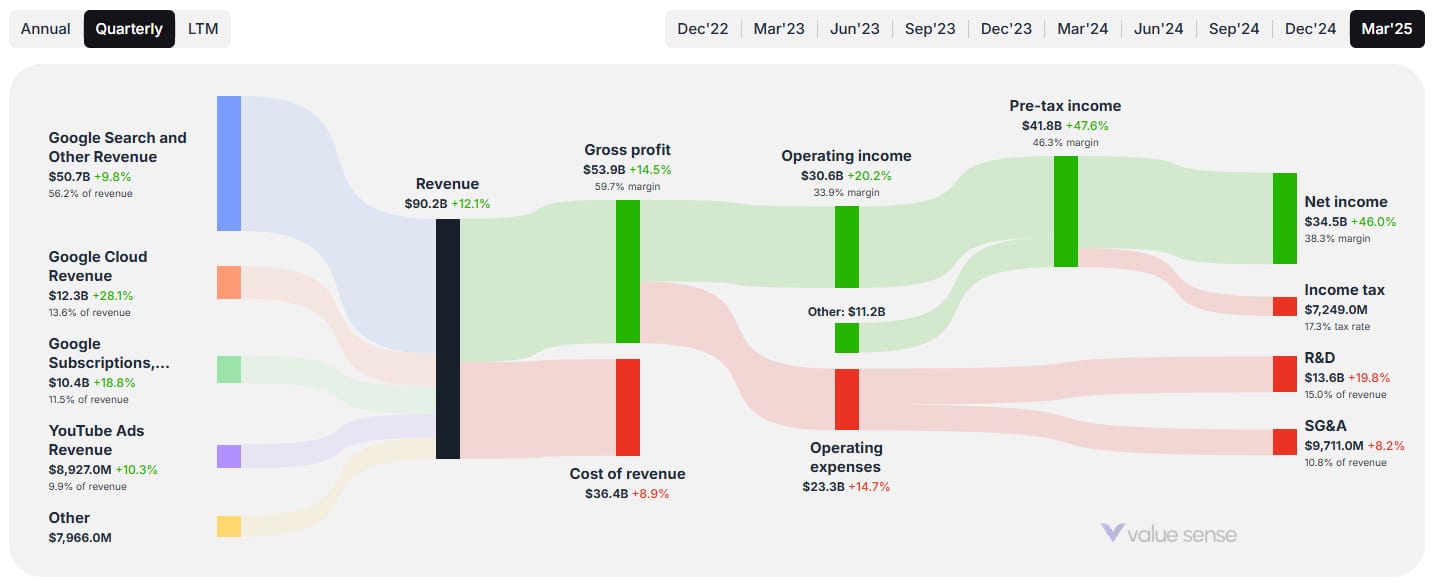
Task: Choose the Sep'23 period
Action: pos(930,29)
